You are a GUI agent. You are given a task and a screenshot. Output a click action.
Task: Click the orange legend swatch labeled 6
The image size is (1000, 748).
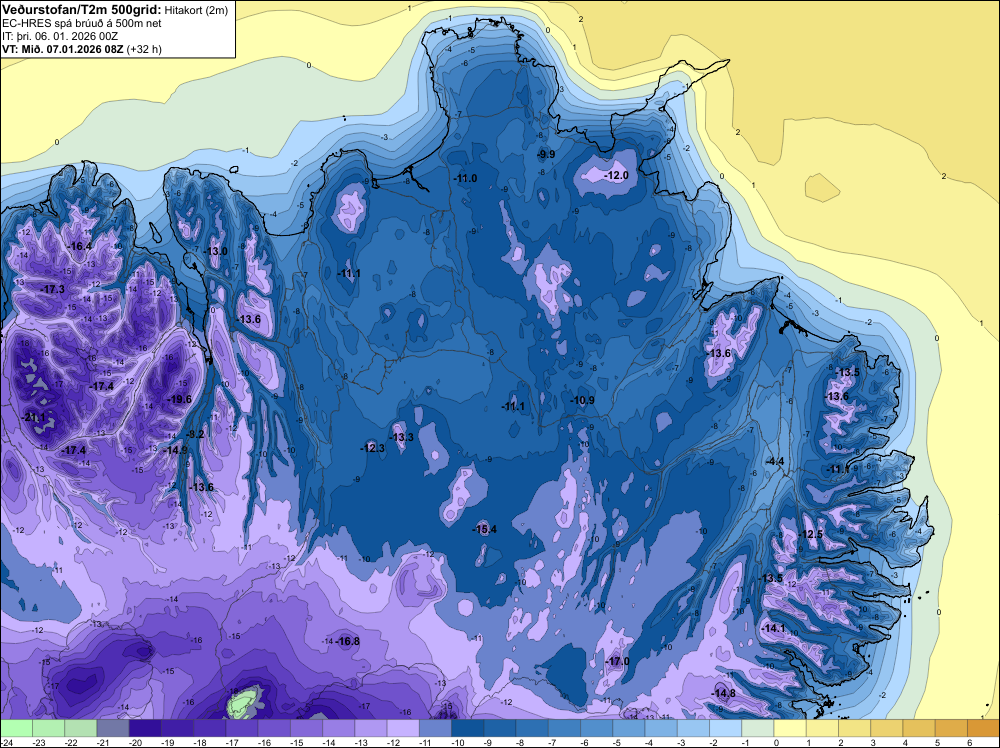coord(983,728)
